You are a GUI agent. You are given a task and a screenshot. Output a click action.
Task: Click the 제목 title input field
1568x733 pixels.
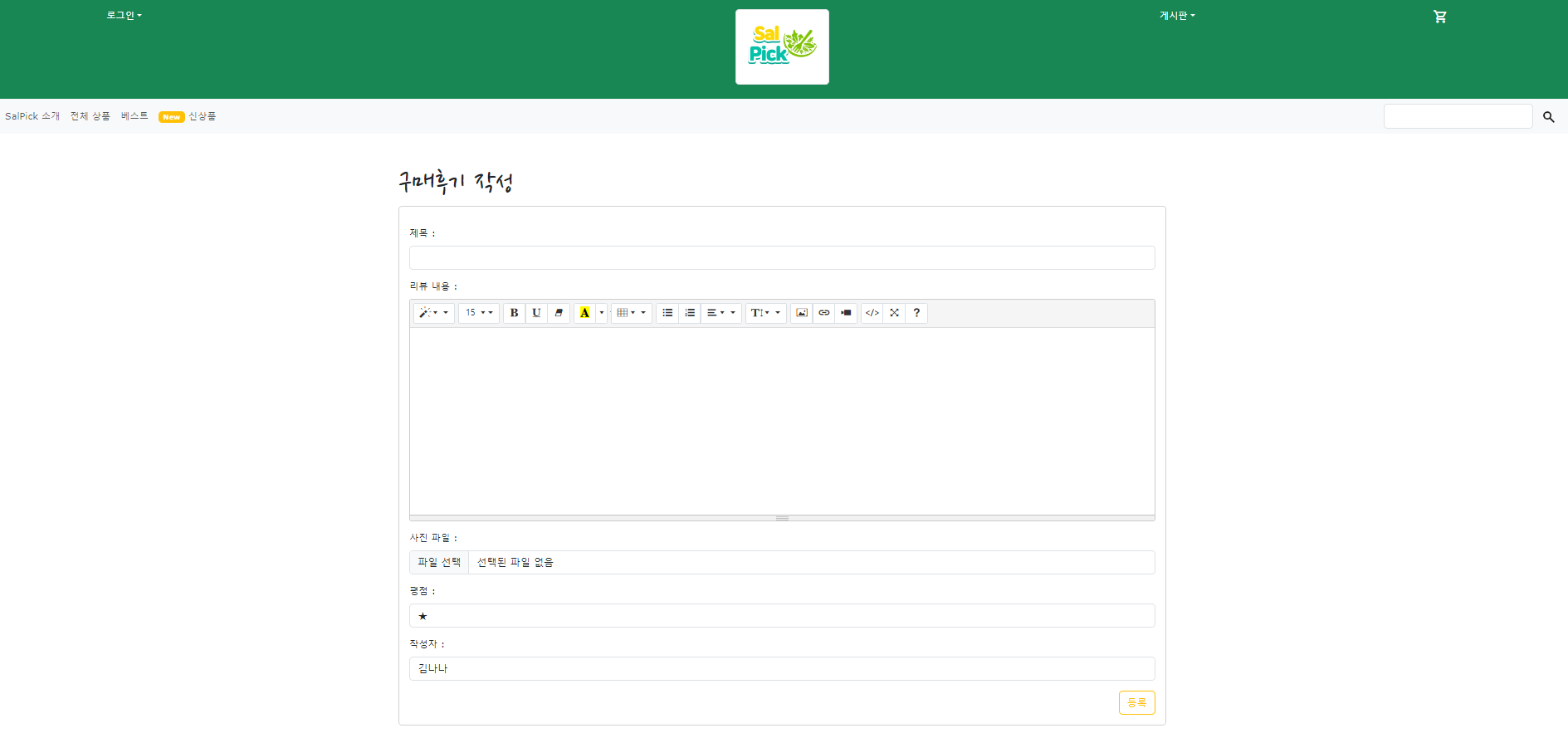click(782, 257)
